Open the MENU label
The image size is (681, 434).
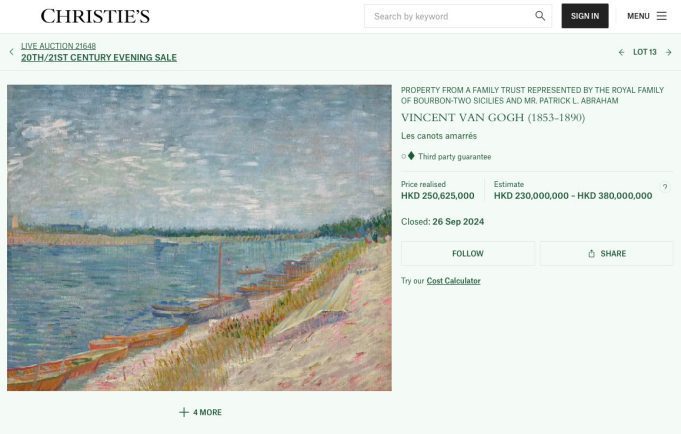click(x=638, y=16)
